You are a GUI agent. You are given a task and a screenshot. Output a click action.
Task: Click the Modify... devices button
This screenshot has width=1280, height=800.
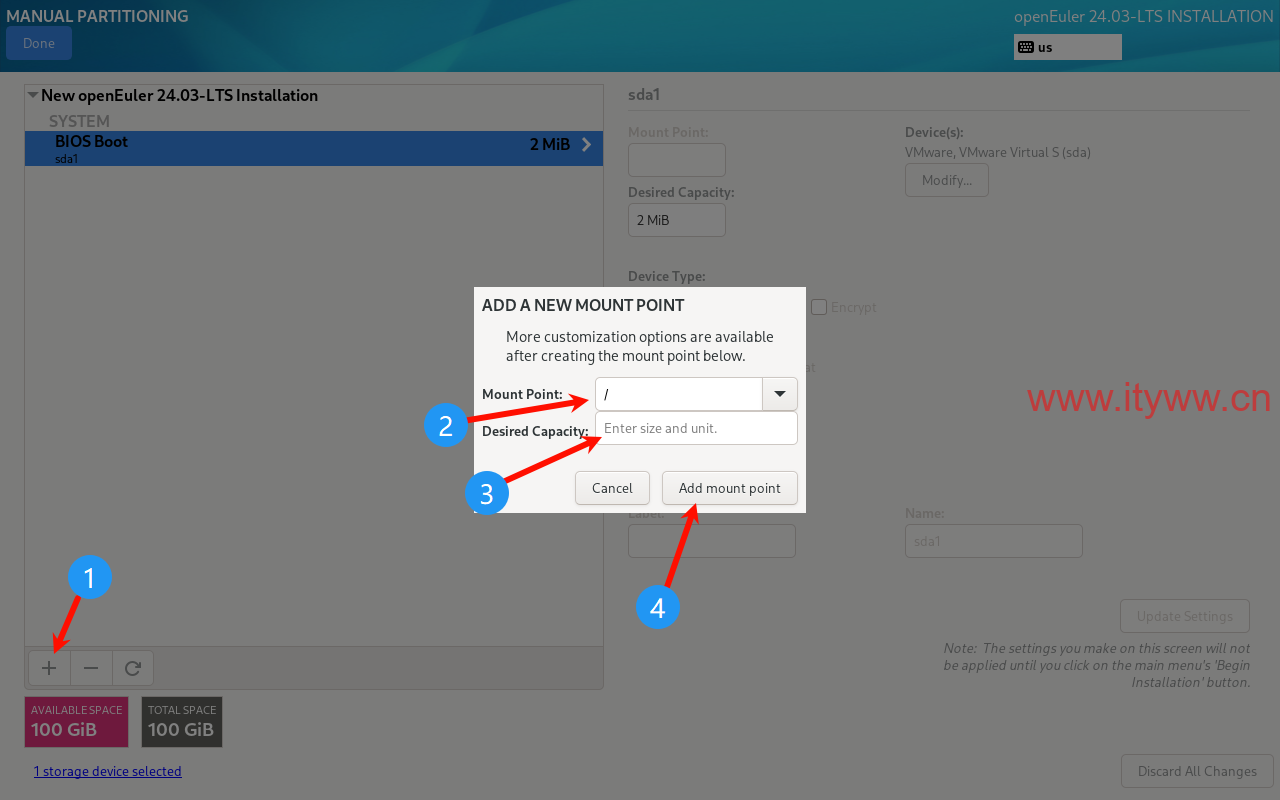pos(947,180)
